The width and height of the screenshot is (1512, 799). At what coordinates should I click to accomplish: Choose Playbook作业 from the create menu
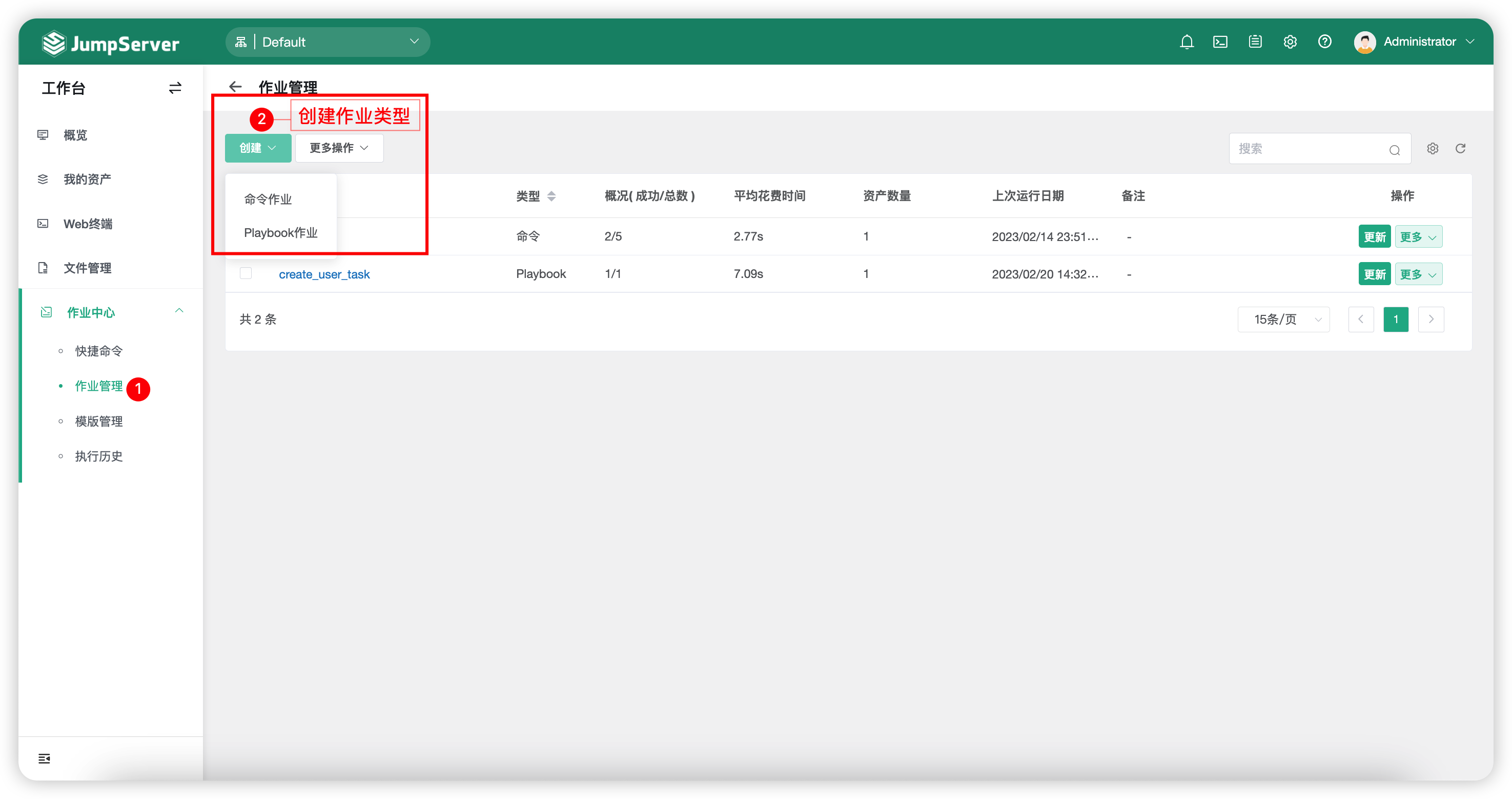[x=281, y=233]
